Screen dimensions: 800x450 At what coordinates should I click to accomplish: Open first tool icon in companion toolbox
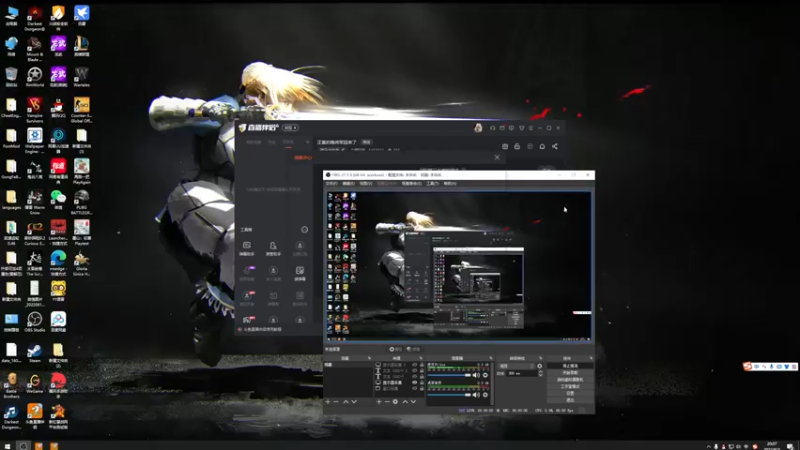tap(246, 247)
